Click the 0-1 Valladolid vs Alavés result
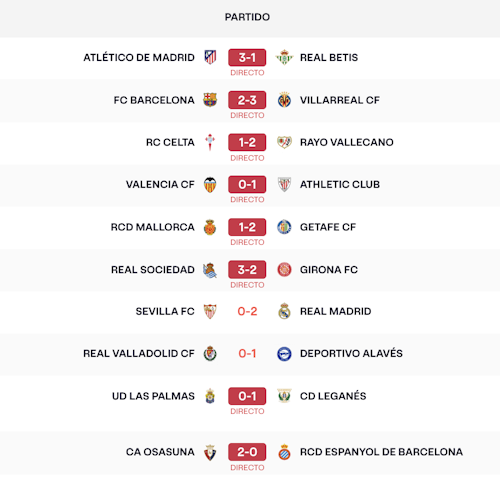Image resolution: width=500 pixels, height=490 pixels. (247, 353)
